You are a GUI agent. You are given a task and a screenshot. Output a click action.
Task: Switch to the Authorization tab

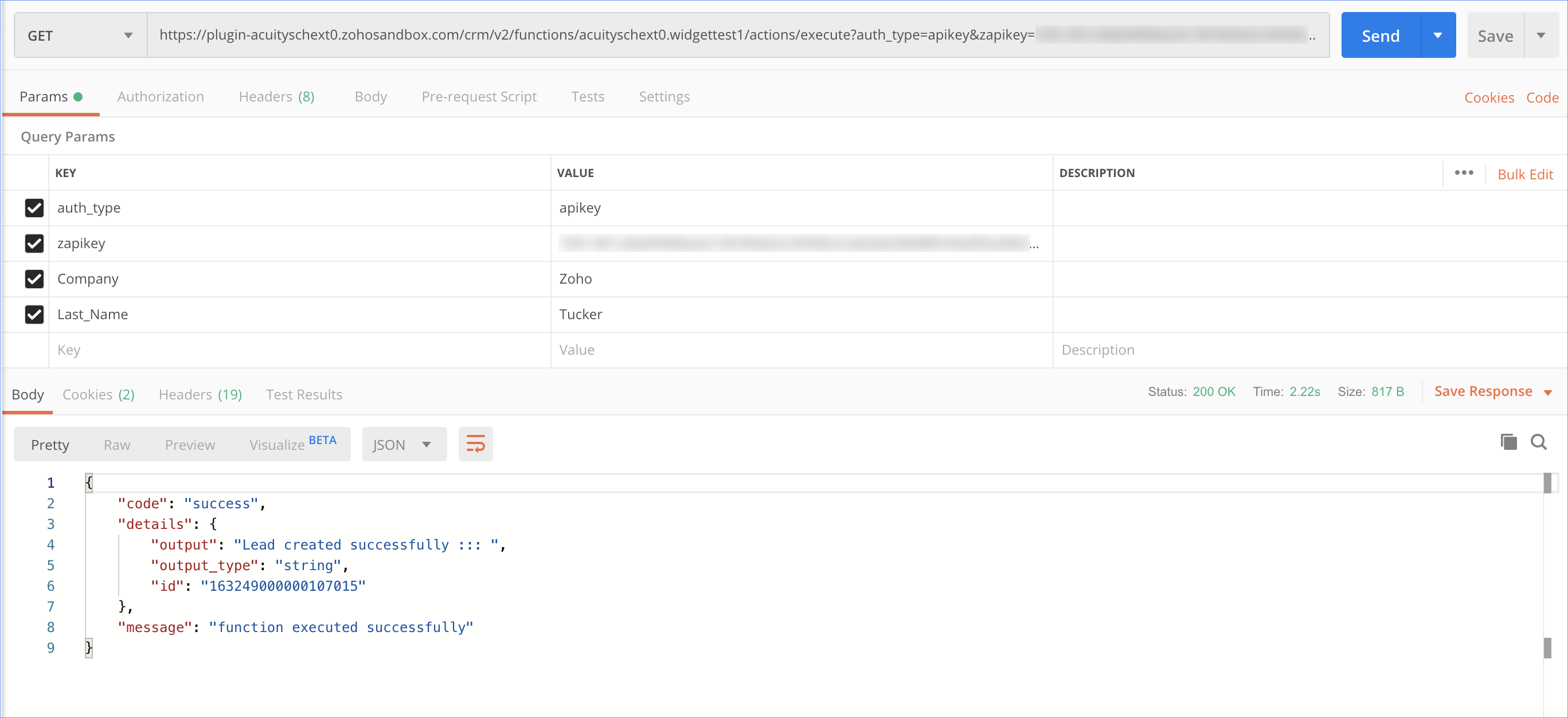click(x=160, y=97)
